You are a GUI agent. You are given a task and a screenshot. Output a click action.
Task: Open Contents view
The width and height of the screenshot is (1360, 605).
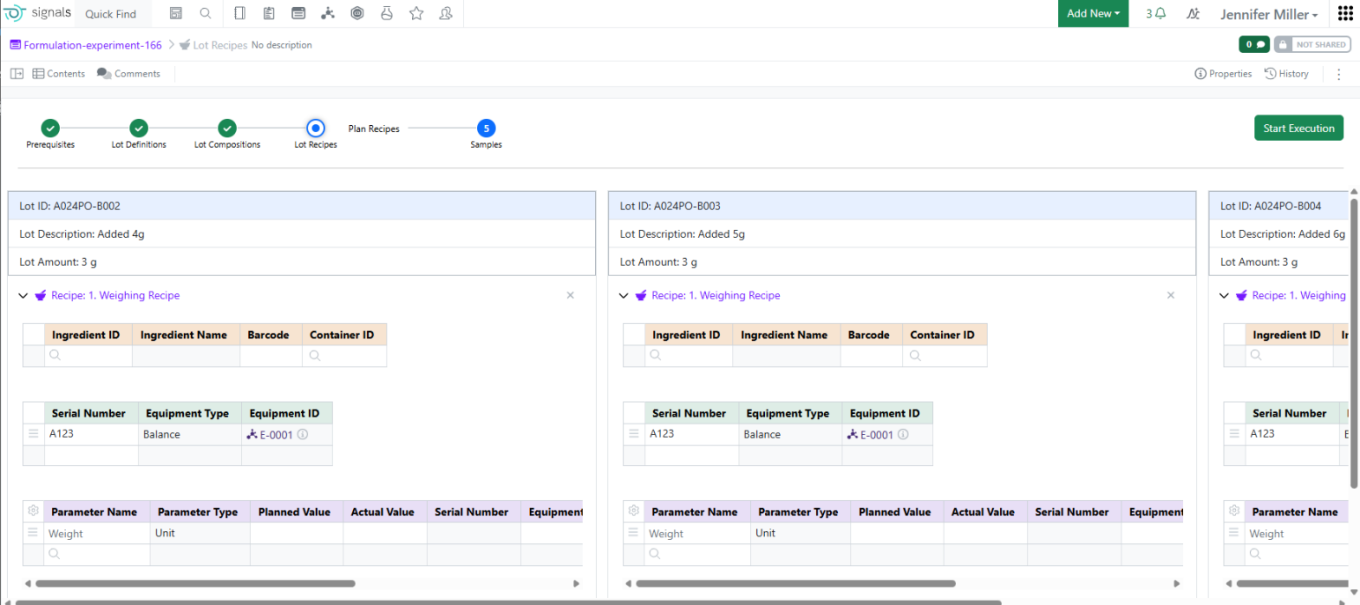pos(58,74)
